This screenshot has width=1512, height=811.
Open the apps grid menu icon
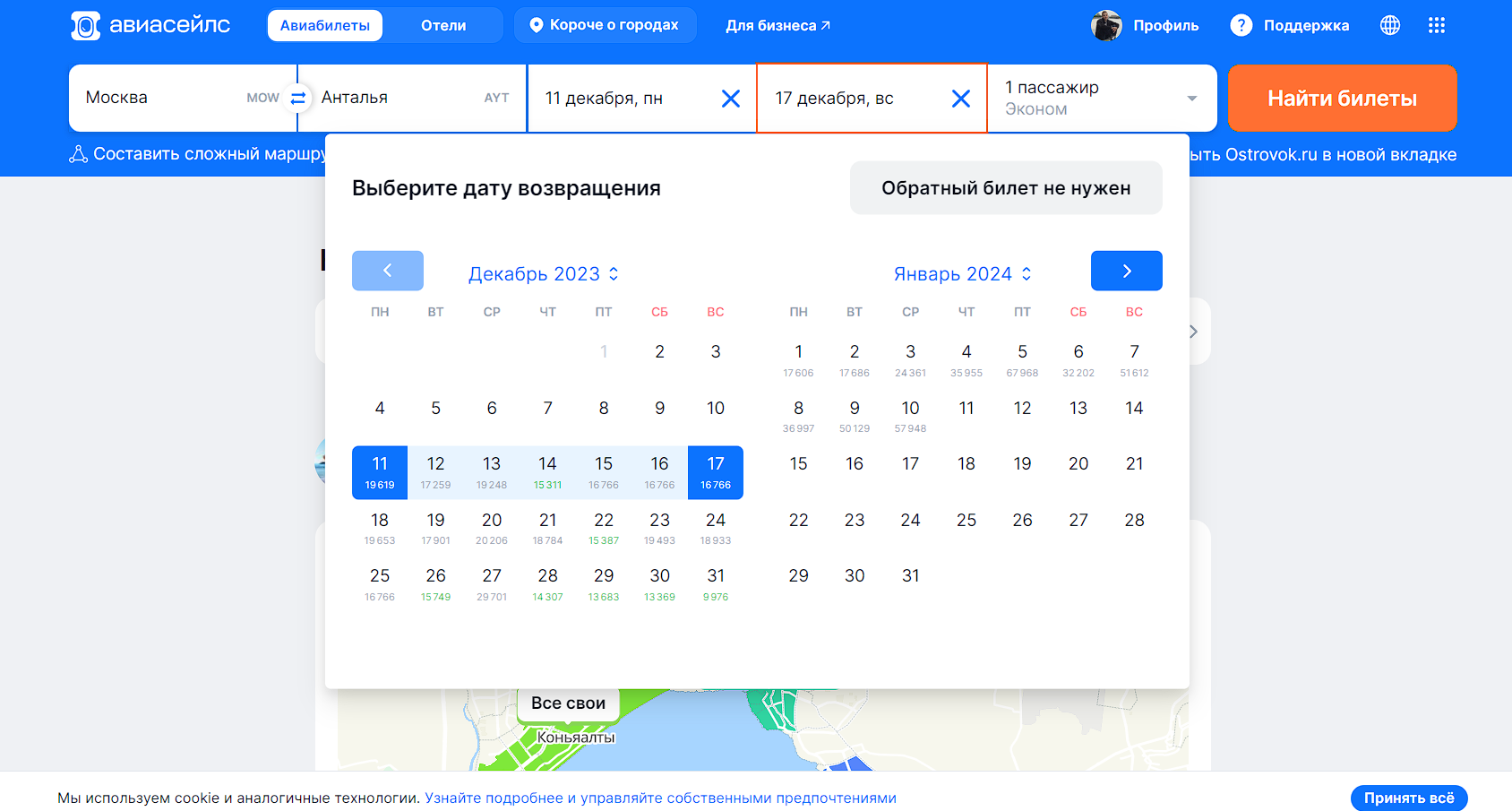pyautogui.click(x=1437, y=25)
